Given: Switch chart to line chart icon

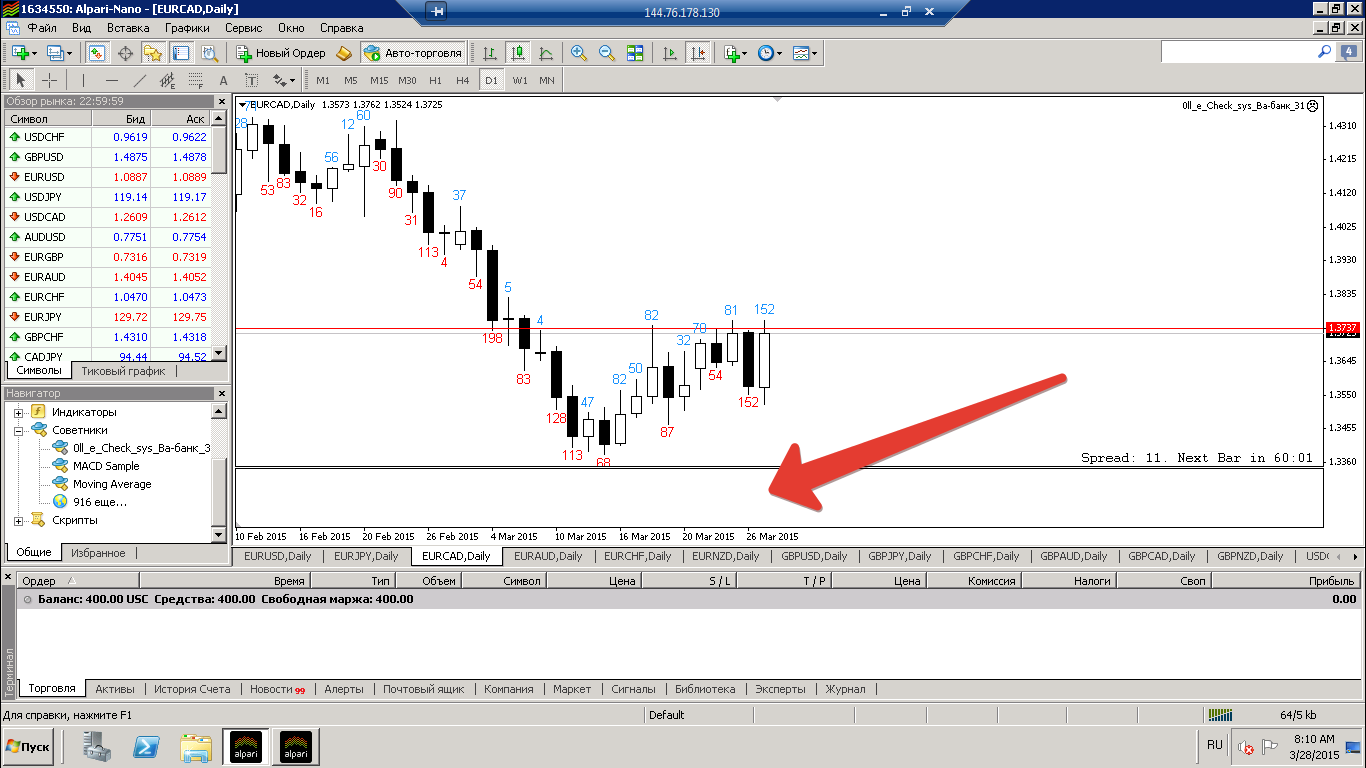Looking at the screenshot, I should point(546,53).
